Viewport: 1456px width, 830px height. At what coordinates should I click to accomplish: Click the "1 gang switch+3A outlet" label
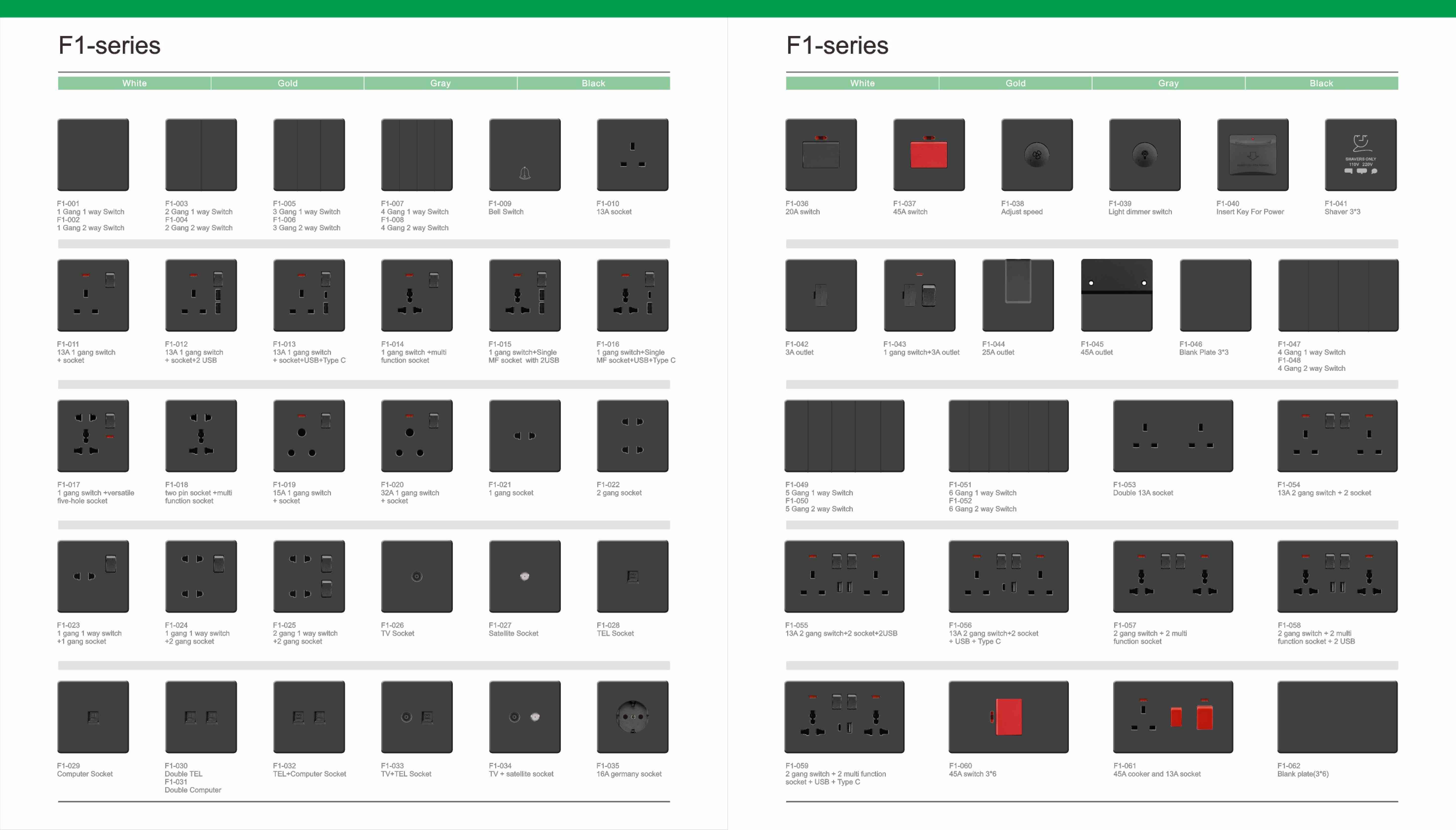click(x=921, y=352)
